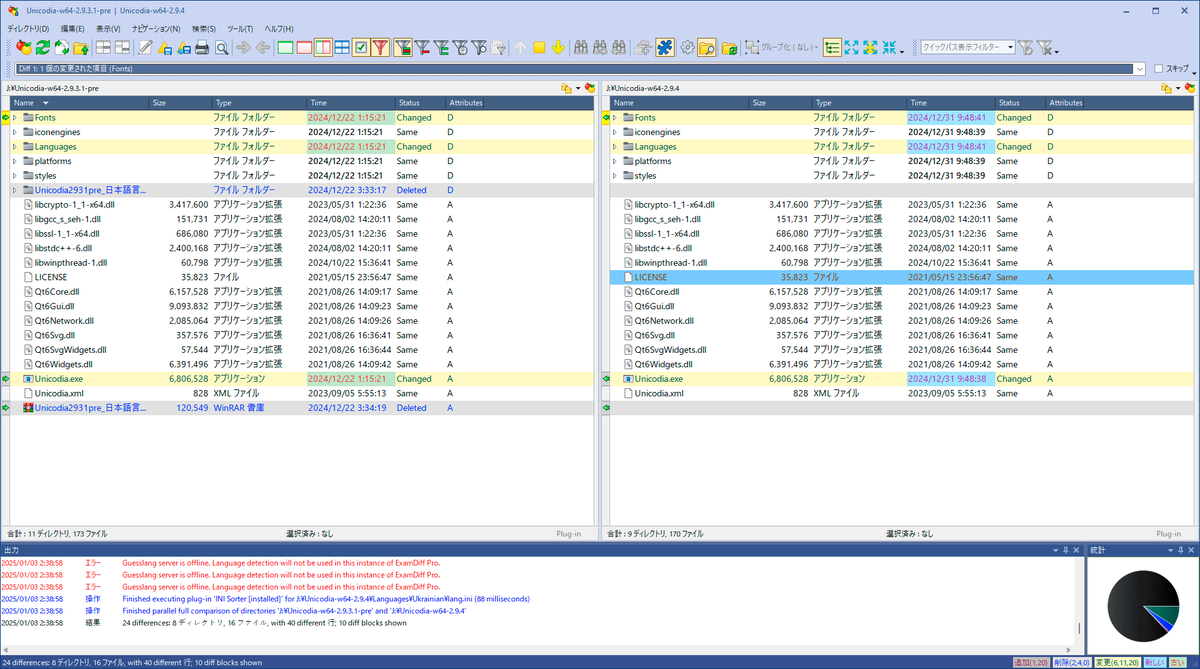This screenshot has height=669, width=1200.
Task: Click the right arrow navigation icon
Action: point(243,47)
